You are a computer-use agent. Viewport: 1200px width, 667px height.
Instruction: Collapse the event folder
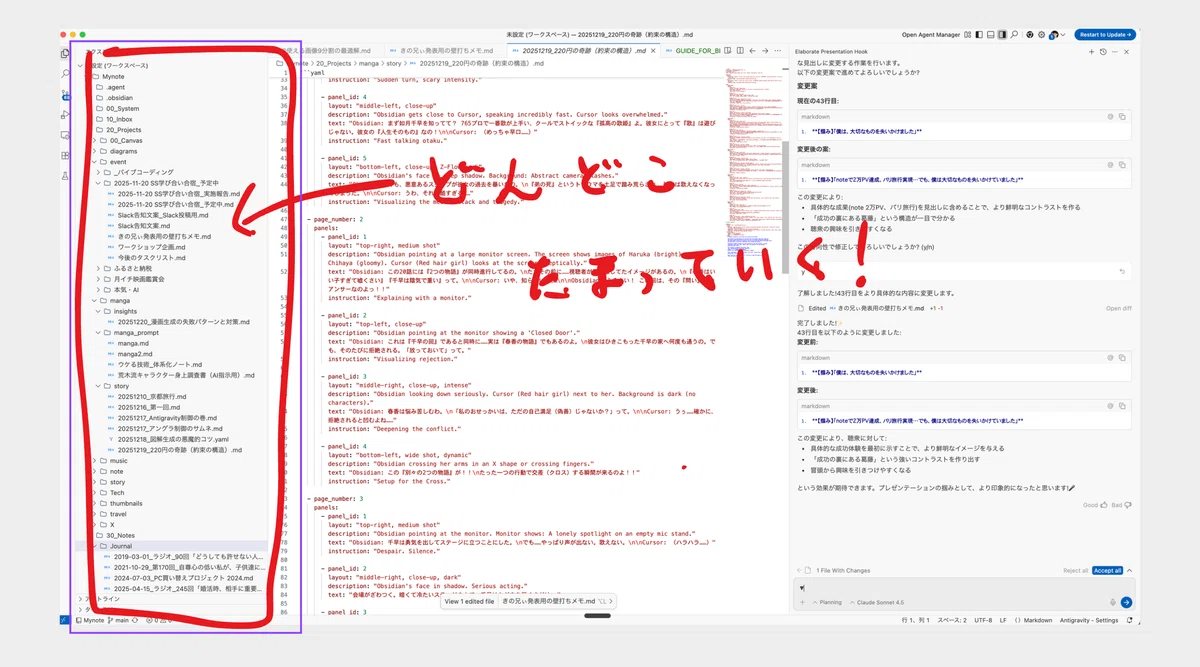pyautogui.click(x=118, y=161)
